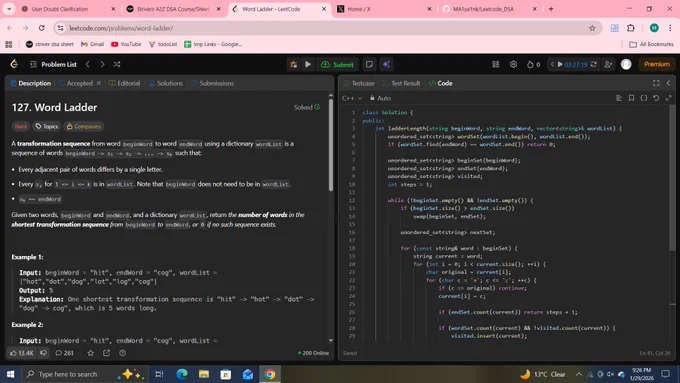Open striver dsa sheet bookmark
The image size is (680, 383).
click(x=49, y=44)
